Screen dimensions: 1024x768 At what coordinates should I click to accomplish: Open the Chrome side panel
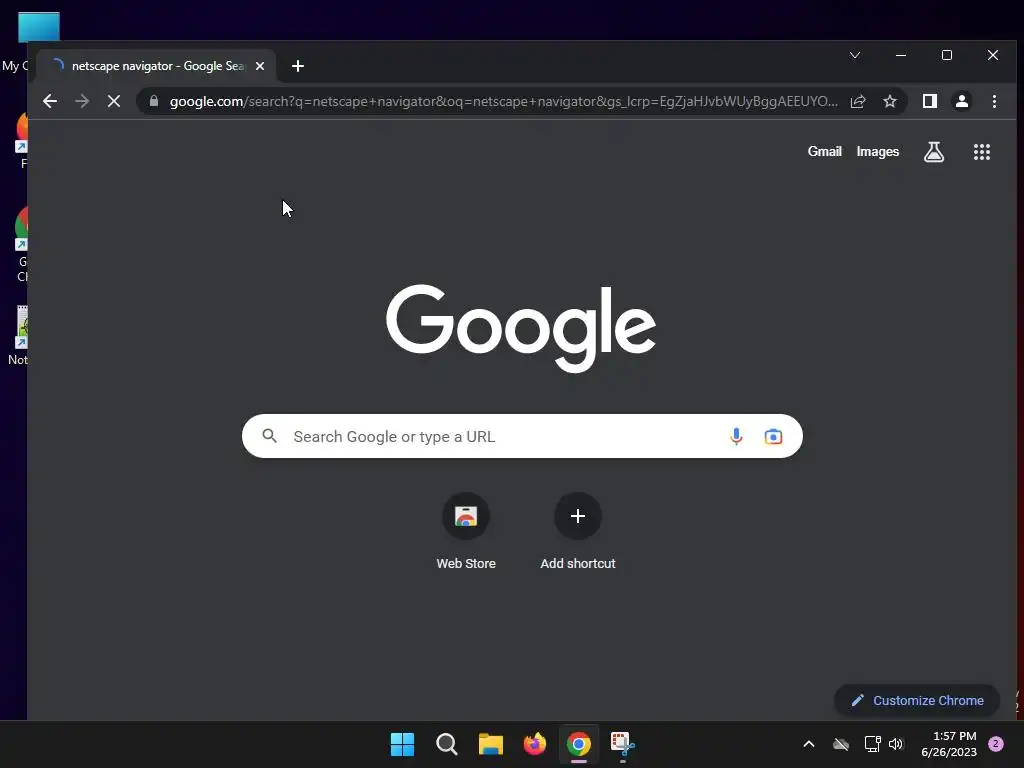(930, 101)
